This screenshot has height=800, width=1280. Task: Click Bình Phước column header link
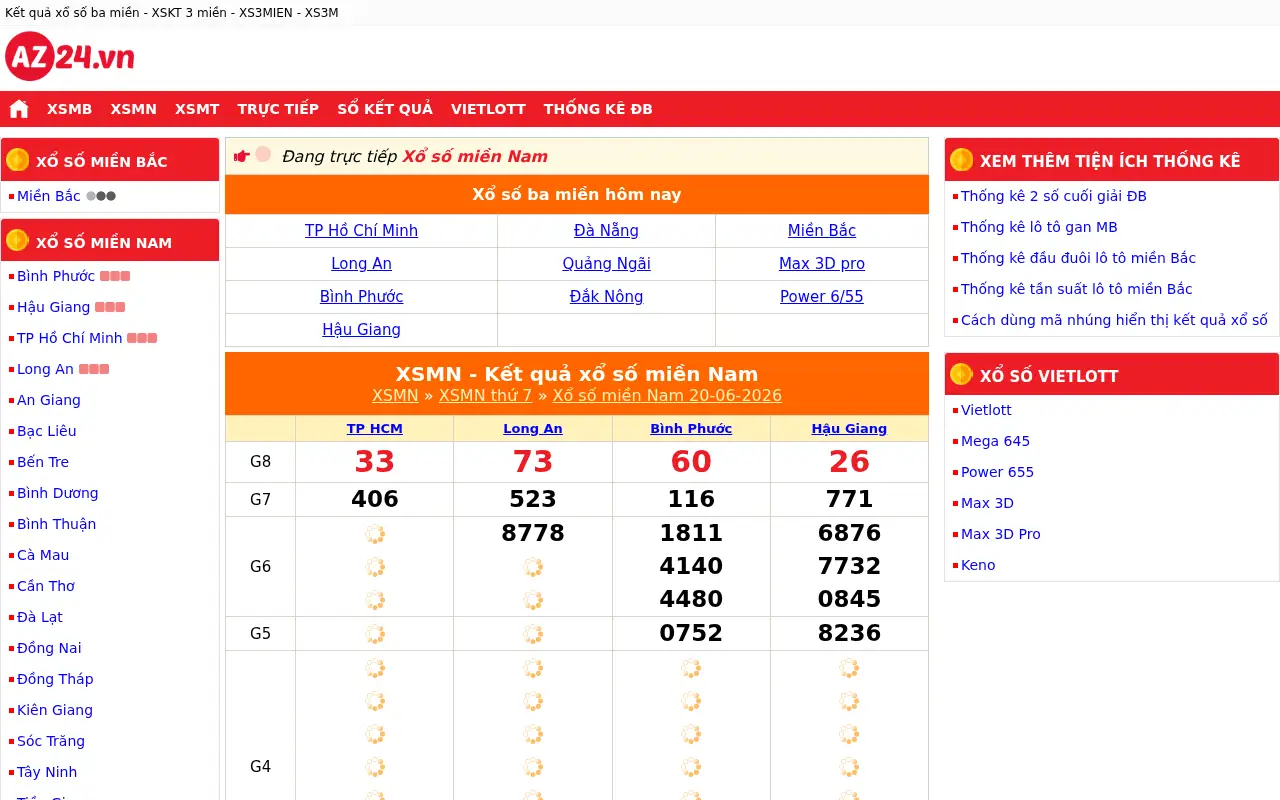691,429
